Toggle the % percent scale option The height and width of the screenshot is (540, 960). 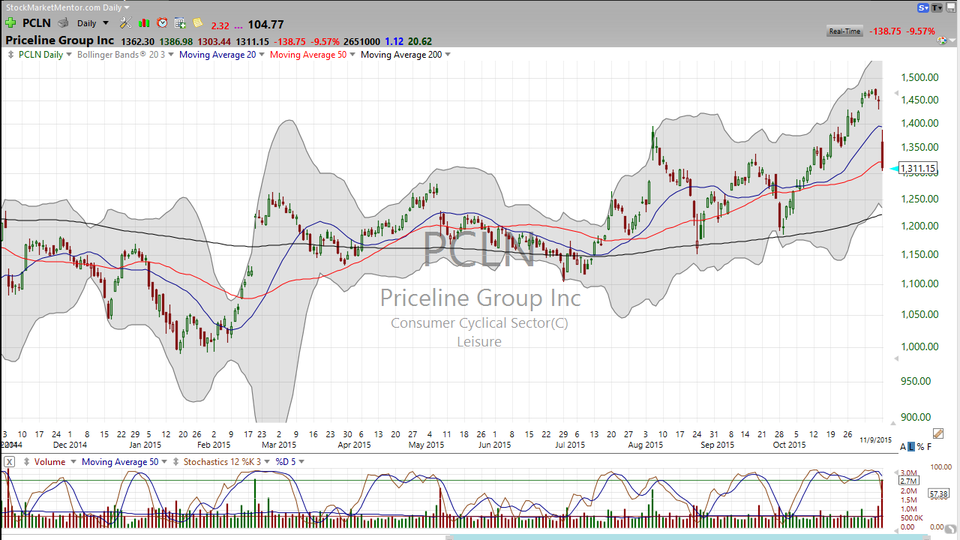pyautogui.click(x=920, y=447)
